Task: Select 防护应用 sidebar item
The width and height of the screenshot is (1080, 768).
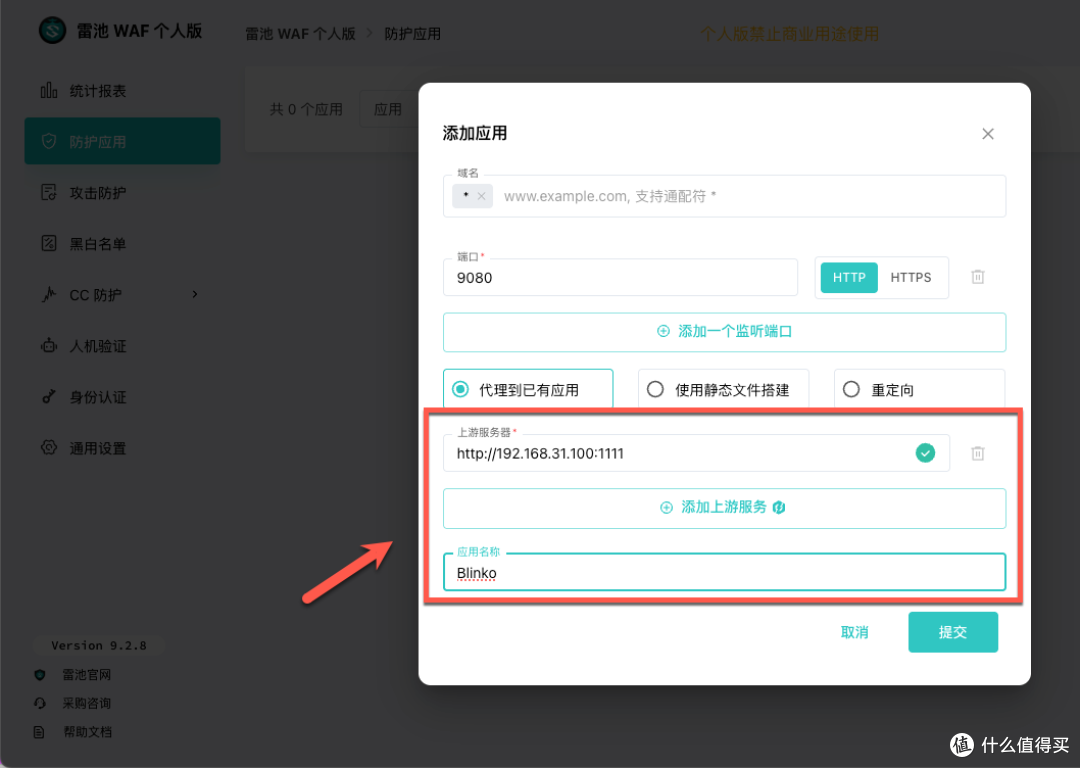Action: point(122,141)
